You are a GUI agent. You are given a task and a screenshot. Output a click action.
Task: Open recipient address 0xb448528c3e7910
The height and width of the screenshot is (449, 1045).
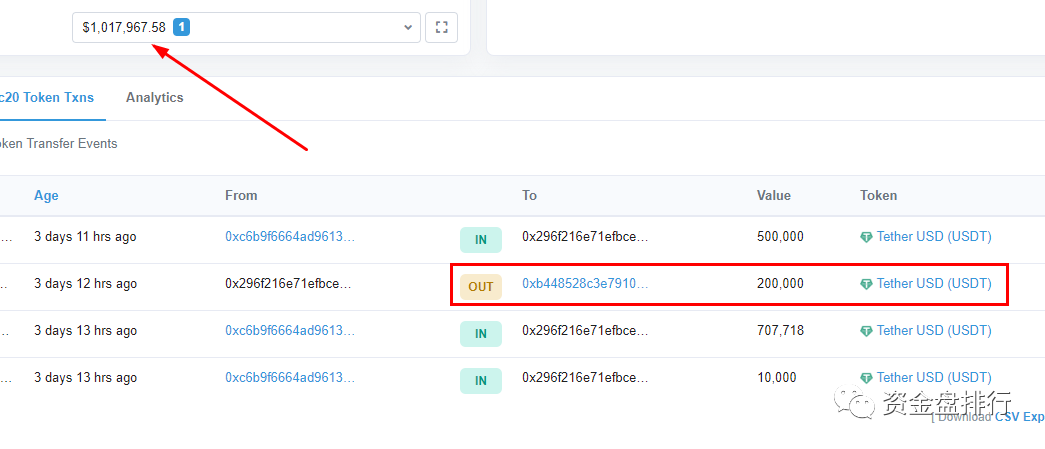[585, 284]
